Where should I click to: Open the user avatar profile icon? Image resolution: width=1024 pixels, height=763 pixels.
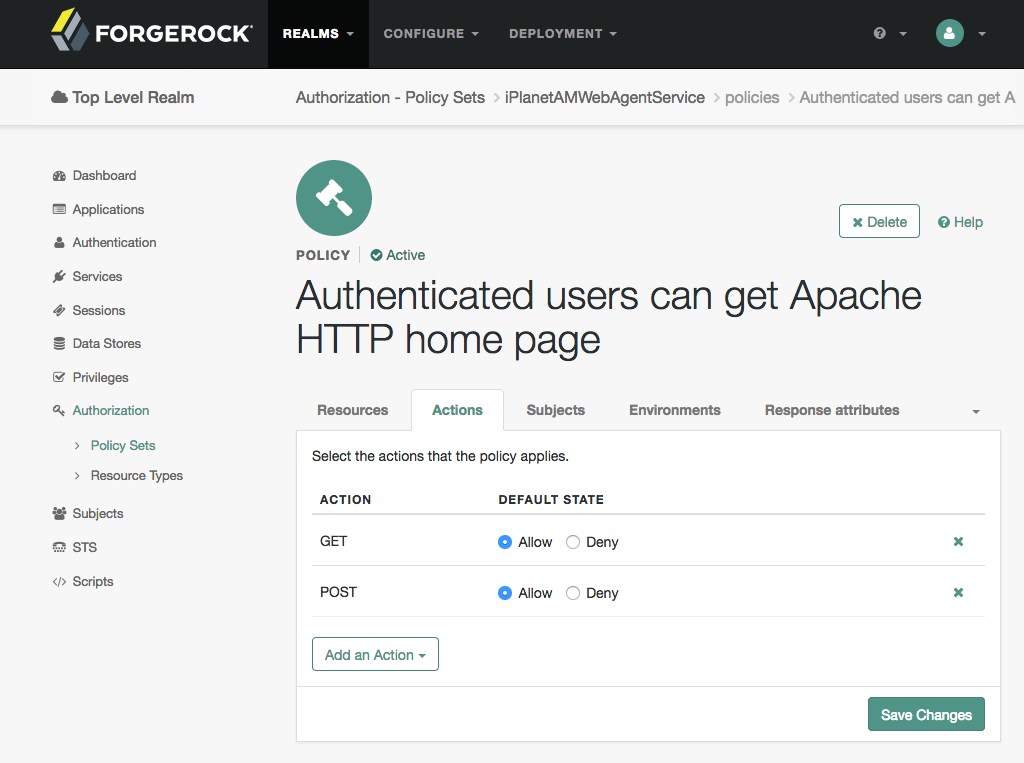tap(950, 33)
